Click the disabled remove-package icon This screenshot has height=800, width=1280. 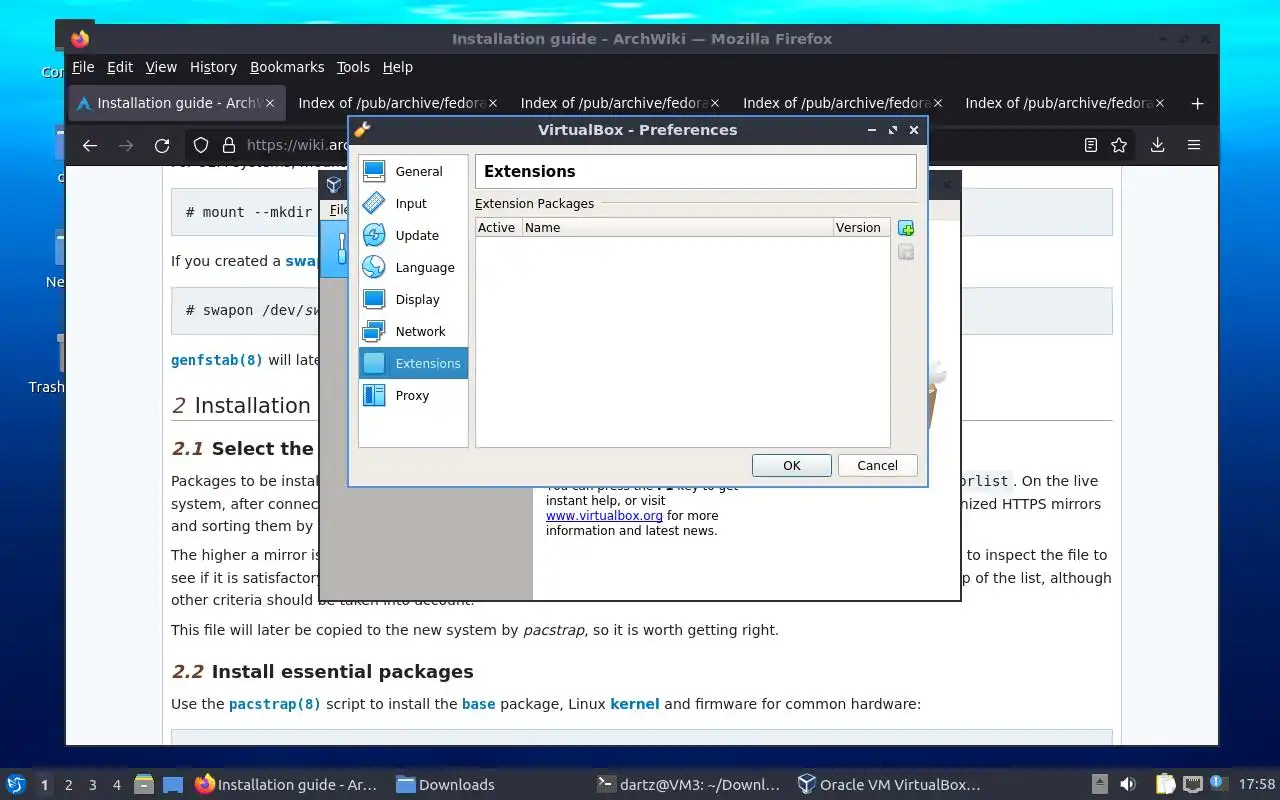click(906, 253)
